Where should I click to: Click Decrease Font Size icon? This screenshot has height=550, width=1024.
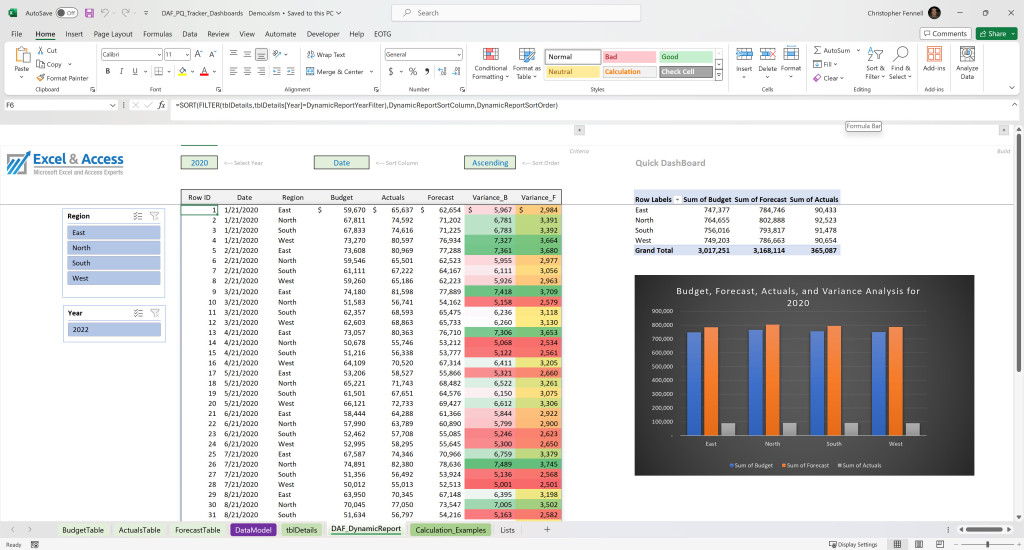tap(212, 54)
